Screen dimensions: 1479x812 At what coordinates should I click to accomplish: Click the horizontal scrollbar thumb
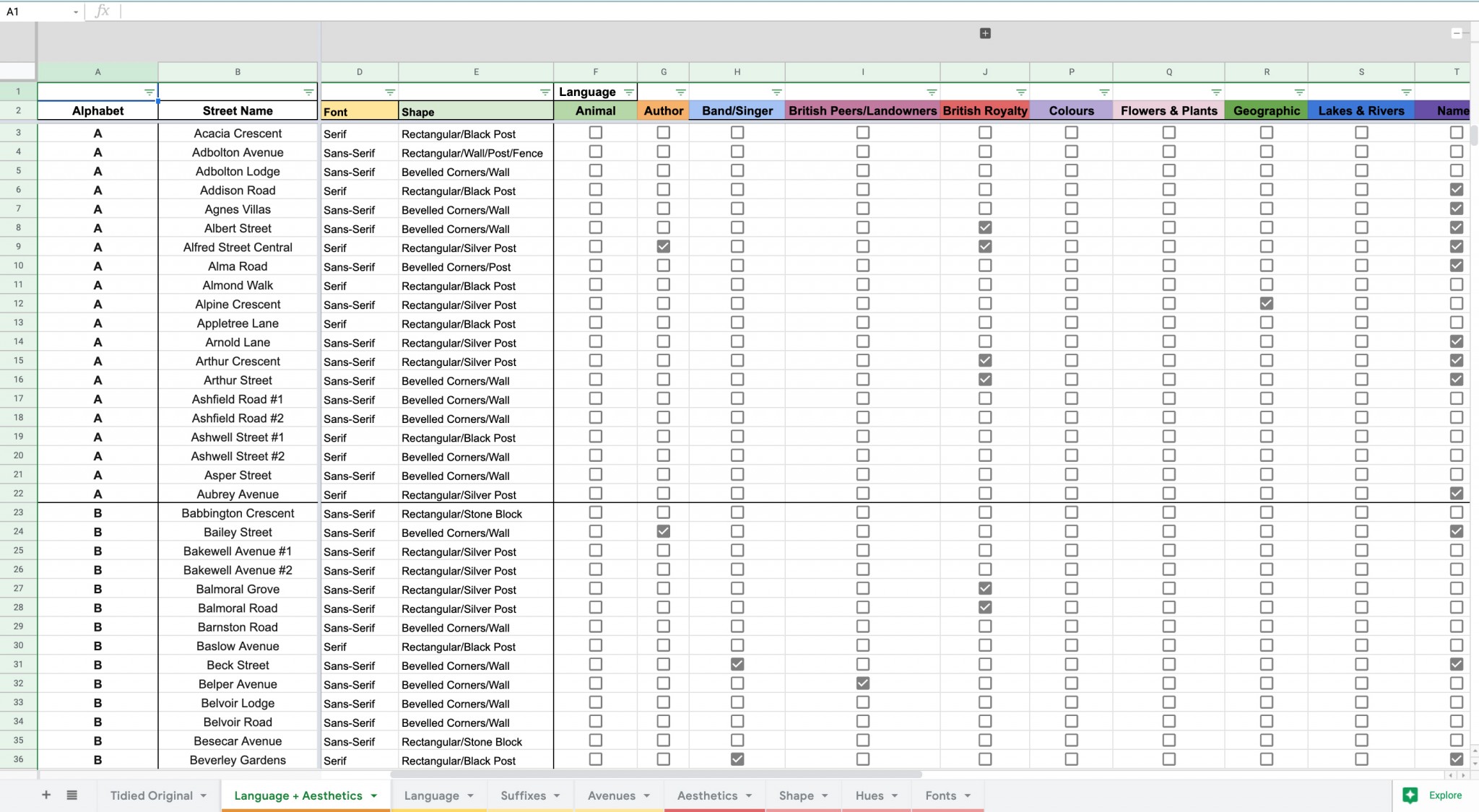coord(656,774)
